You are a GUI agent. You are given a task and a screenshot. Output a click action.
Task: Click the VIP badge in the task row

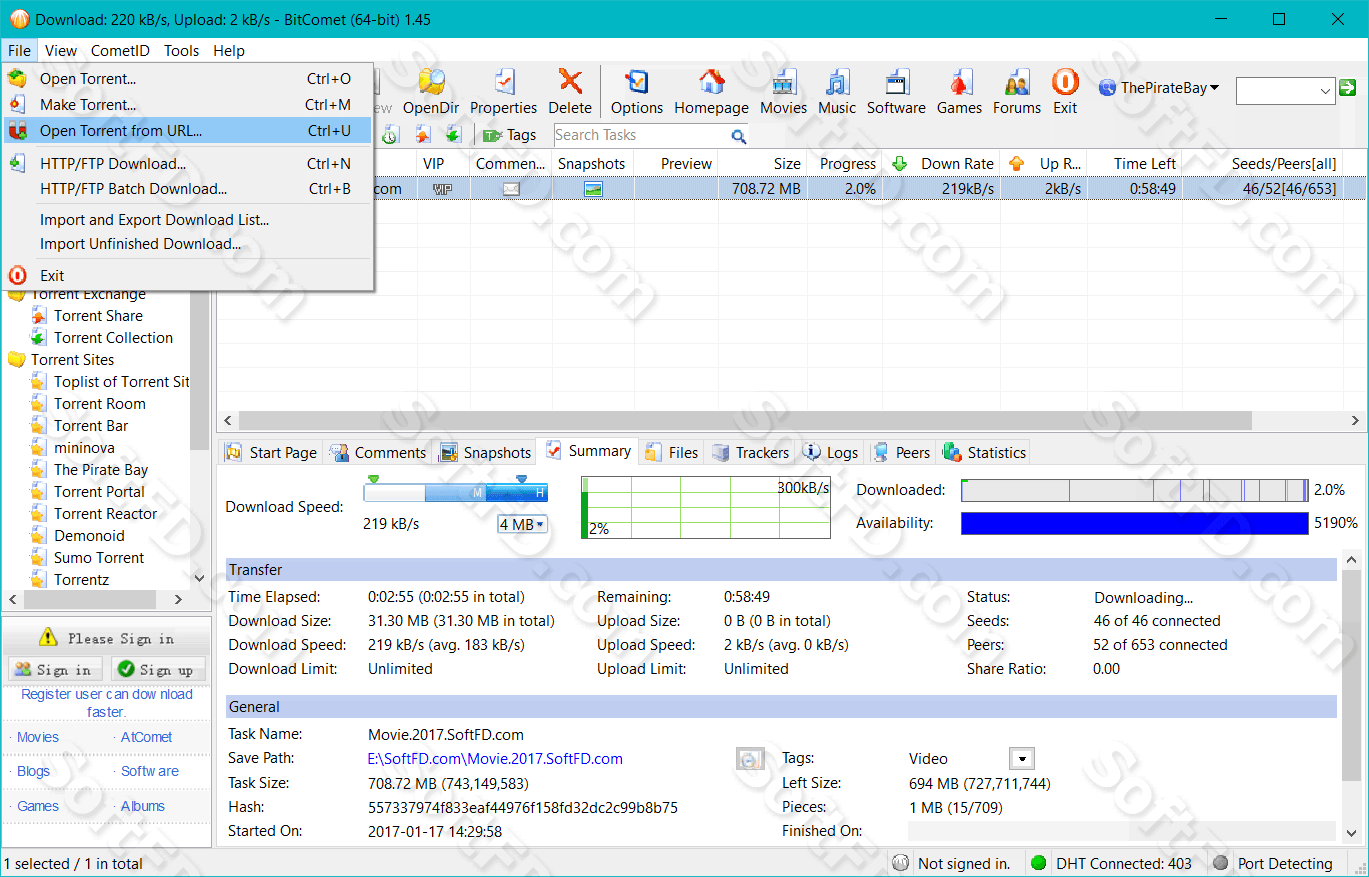click(x=443, y=189)
